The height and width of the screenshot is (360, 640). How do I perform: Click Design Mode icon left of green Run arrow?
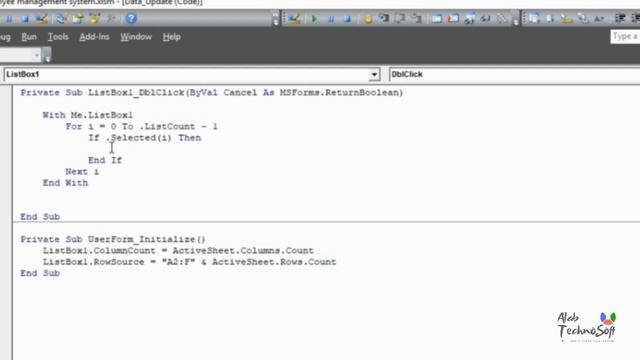294,18
